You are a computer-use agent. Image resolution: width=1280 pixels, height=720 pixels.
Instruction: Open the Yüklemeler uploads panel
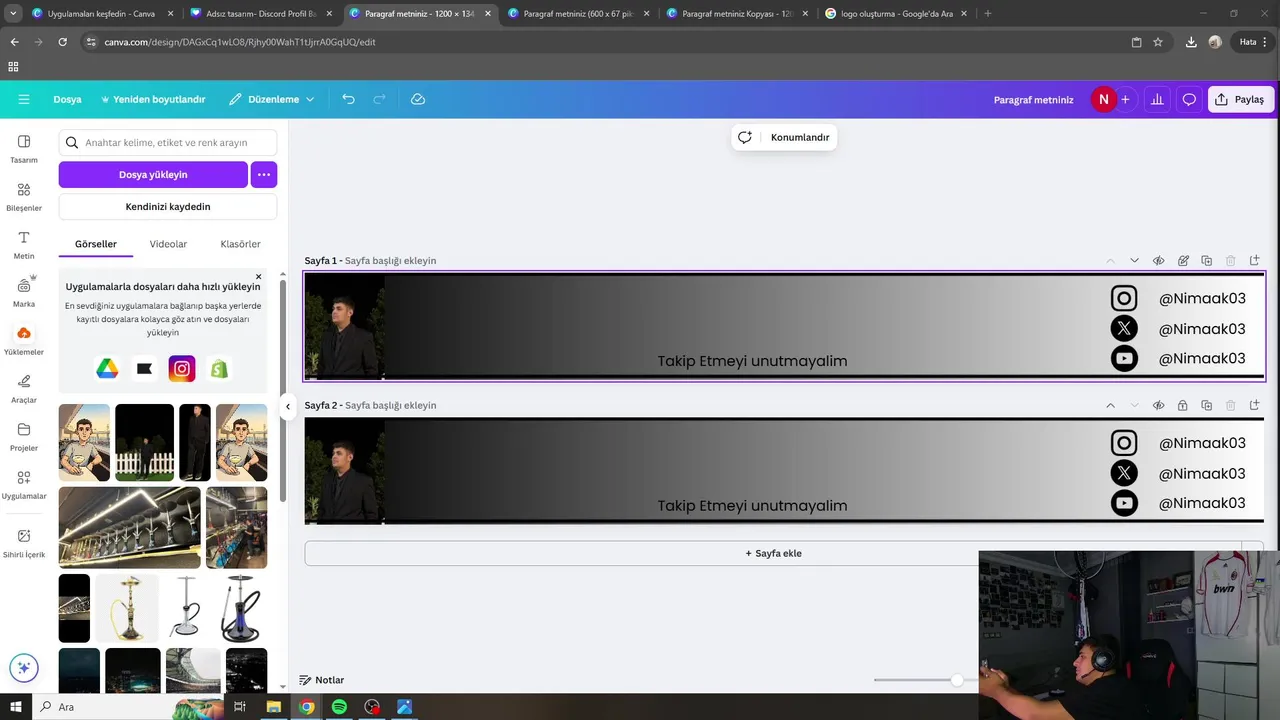[x=24, y=340]
